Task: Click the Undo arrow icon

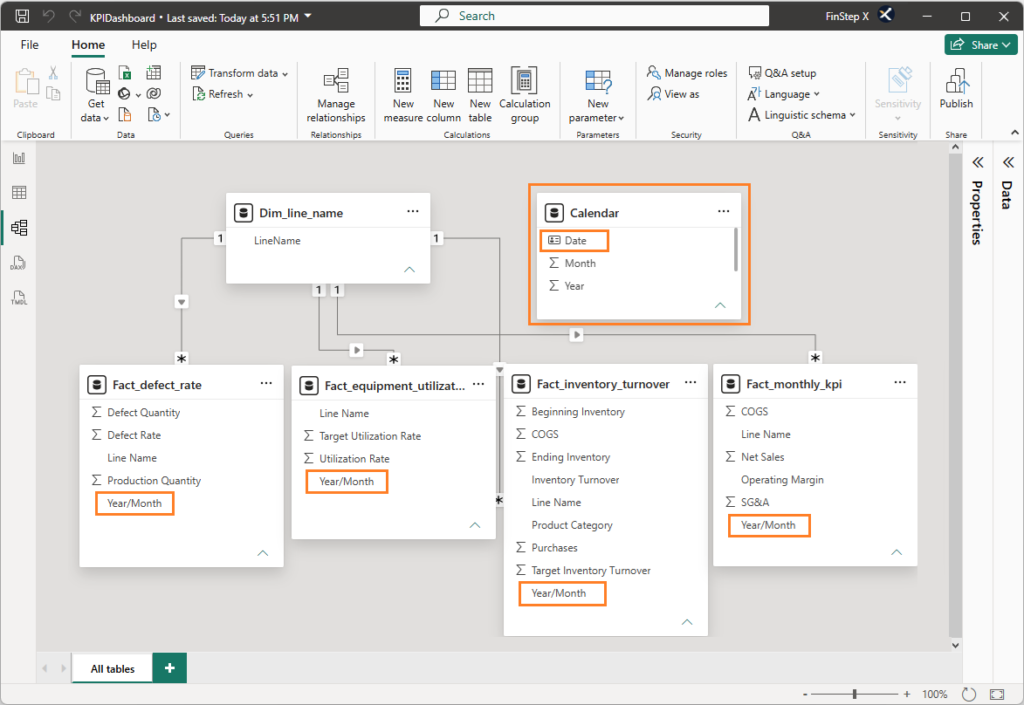Action: click(49, 16)
